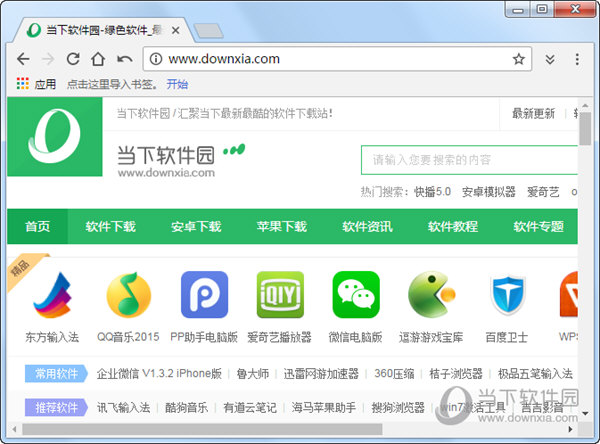Bookmark this page with the star icon

(x=518, y=59)
